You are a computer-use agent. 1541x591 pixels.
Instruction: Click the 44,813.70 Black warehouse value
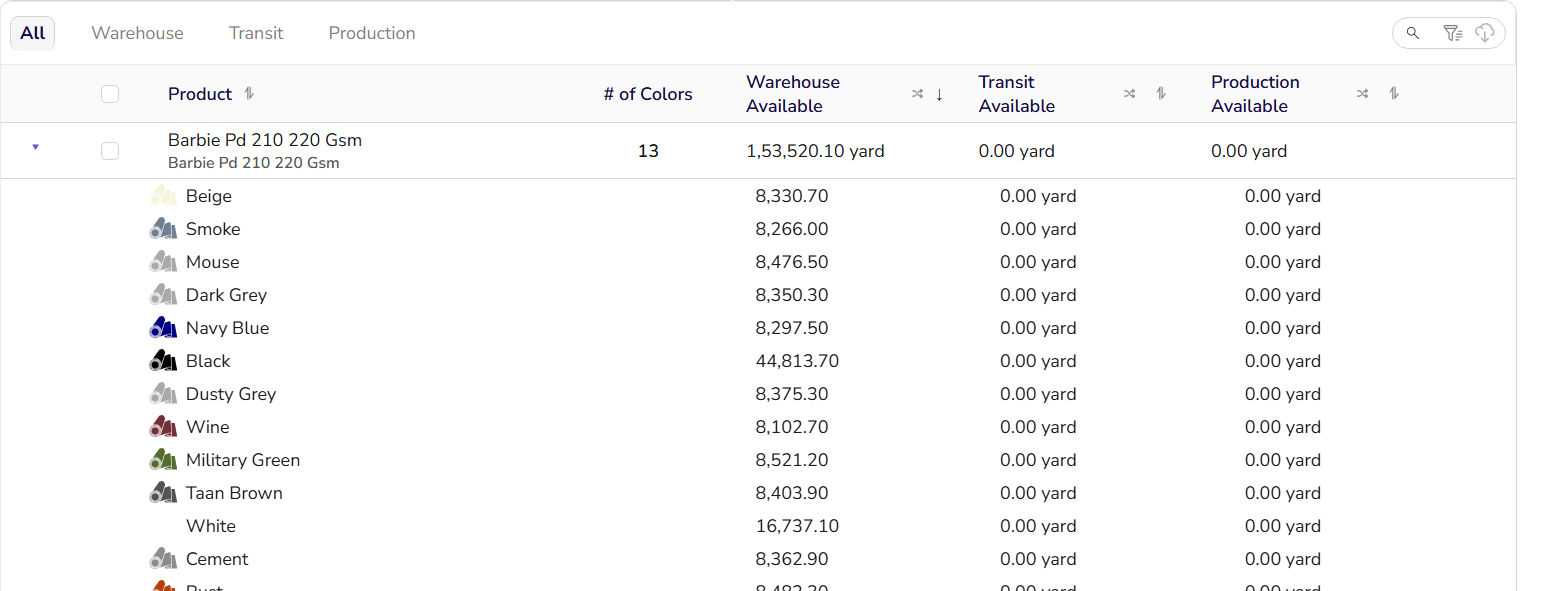click(x=797, y=361)
